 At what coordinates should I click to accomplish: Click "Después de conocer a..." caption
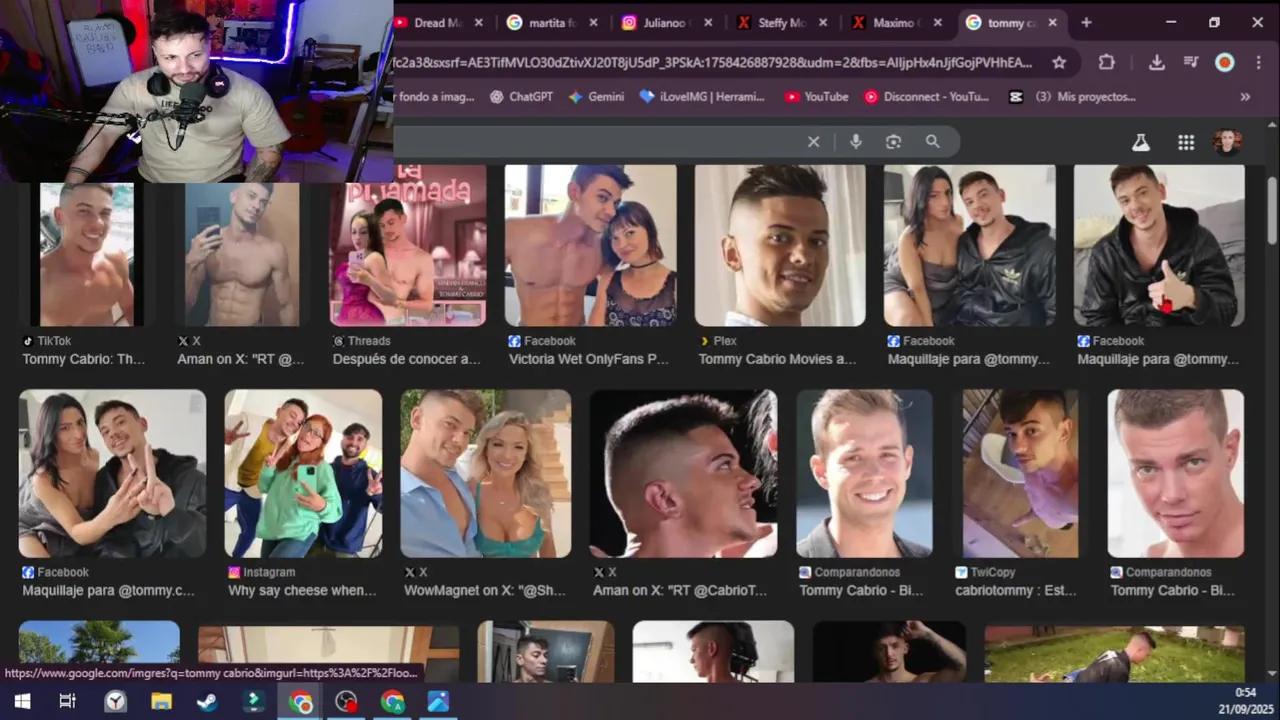click(x=406, y=359)
